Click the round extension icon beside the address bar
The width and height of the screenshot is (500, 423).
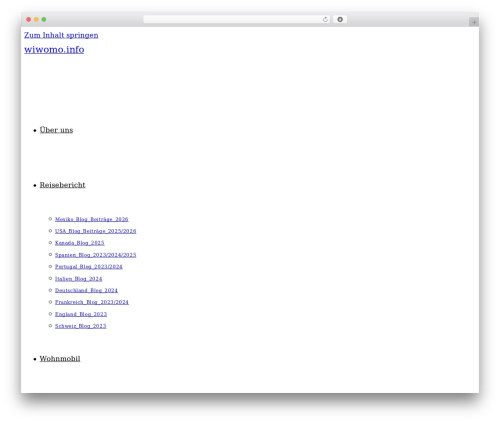(340, 19)
